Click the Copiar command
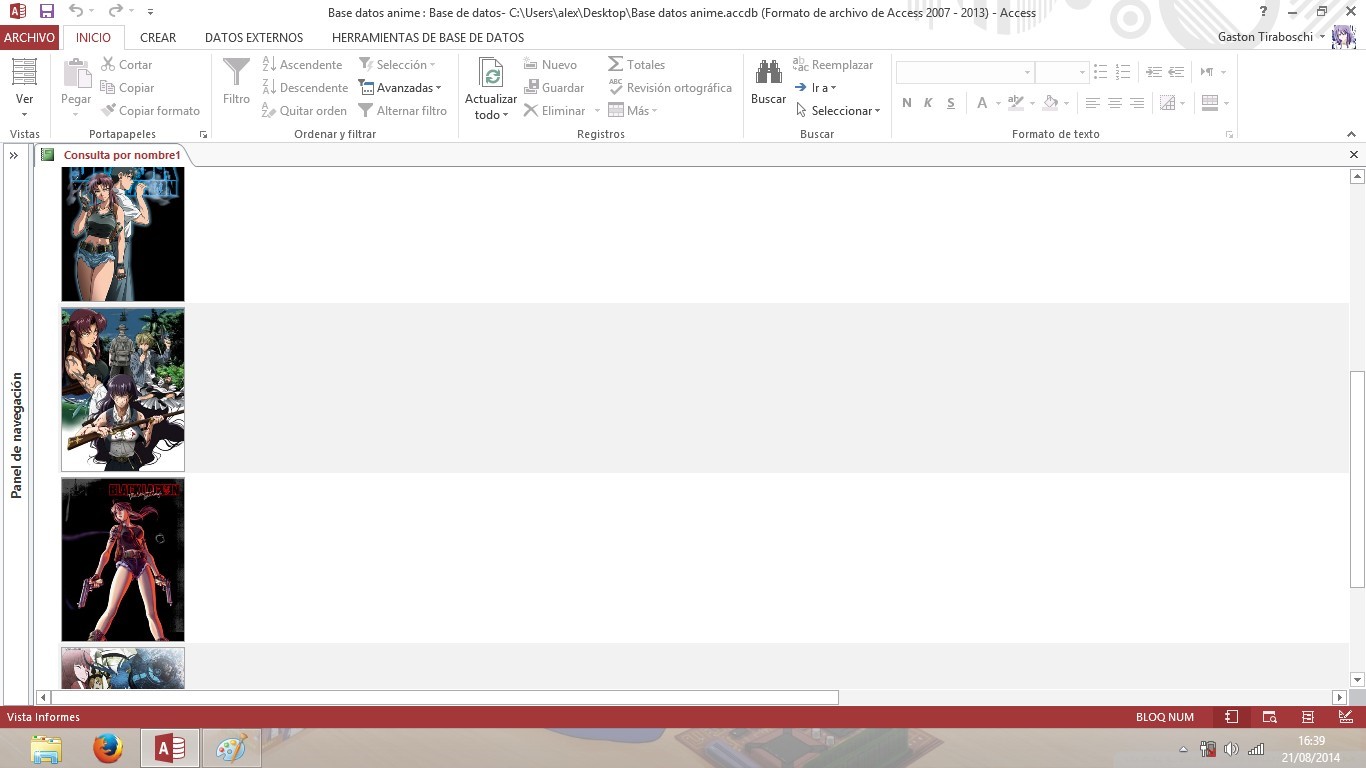Viewport: 1366px width, 768px height. coord(127,87)
